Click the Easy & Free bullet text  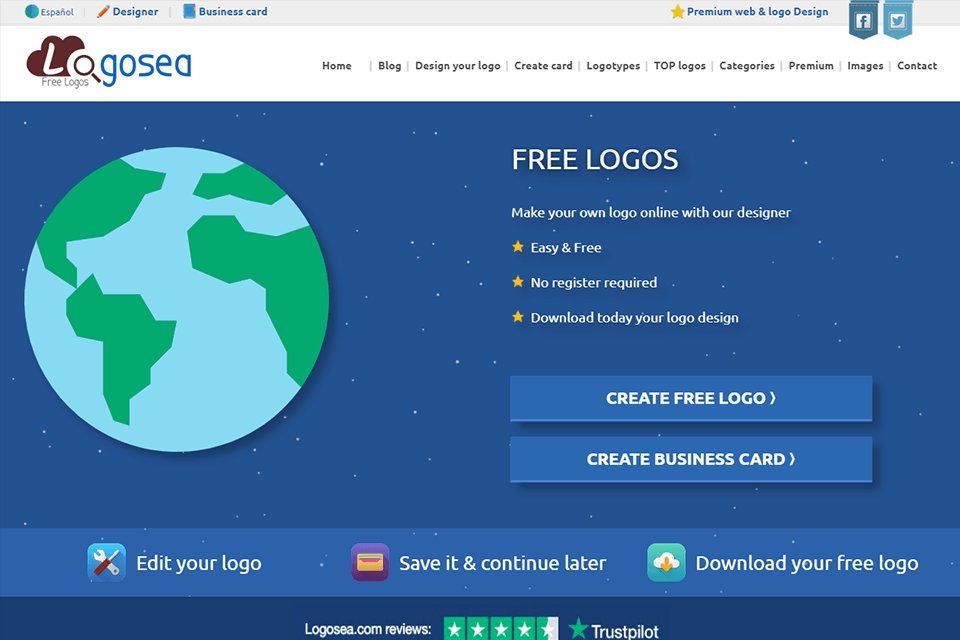[566, 247]
